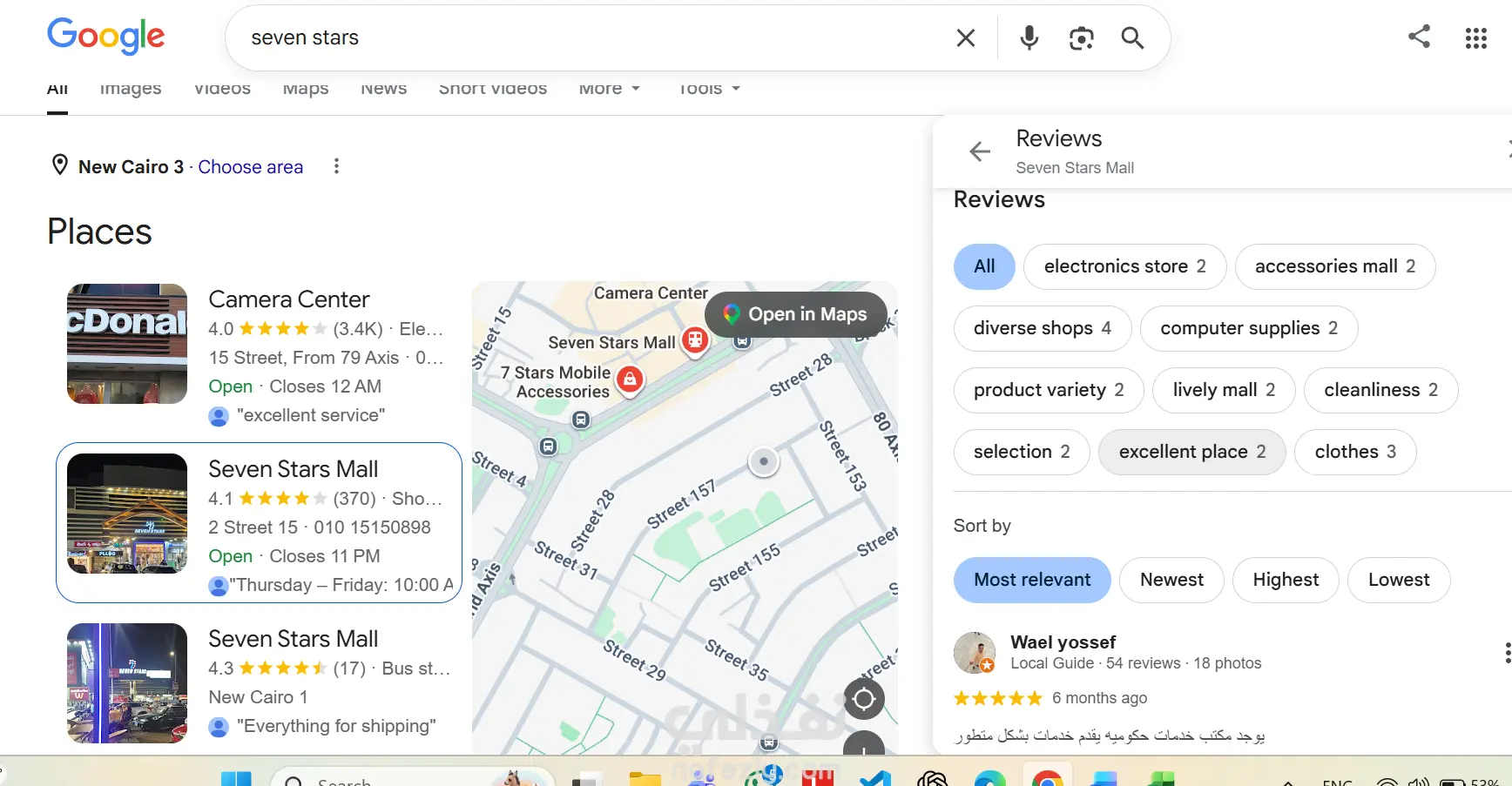Expand the More search categories dropdown

click(610, 89)
